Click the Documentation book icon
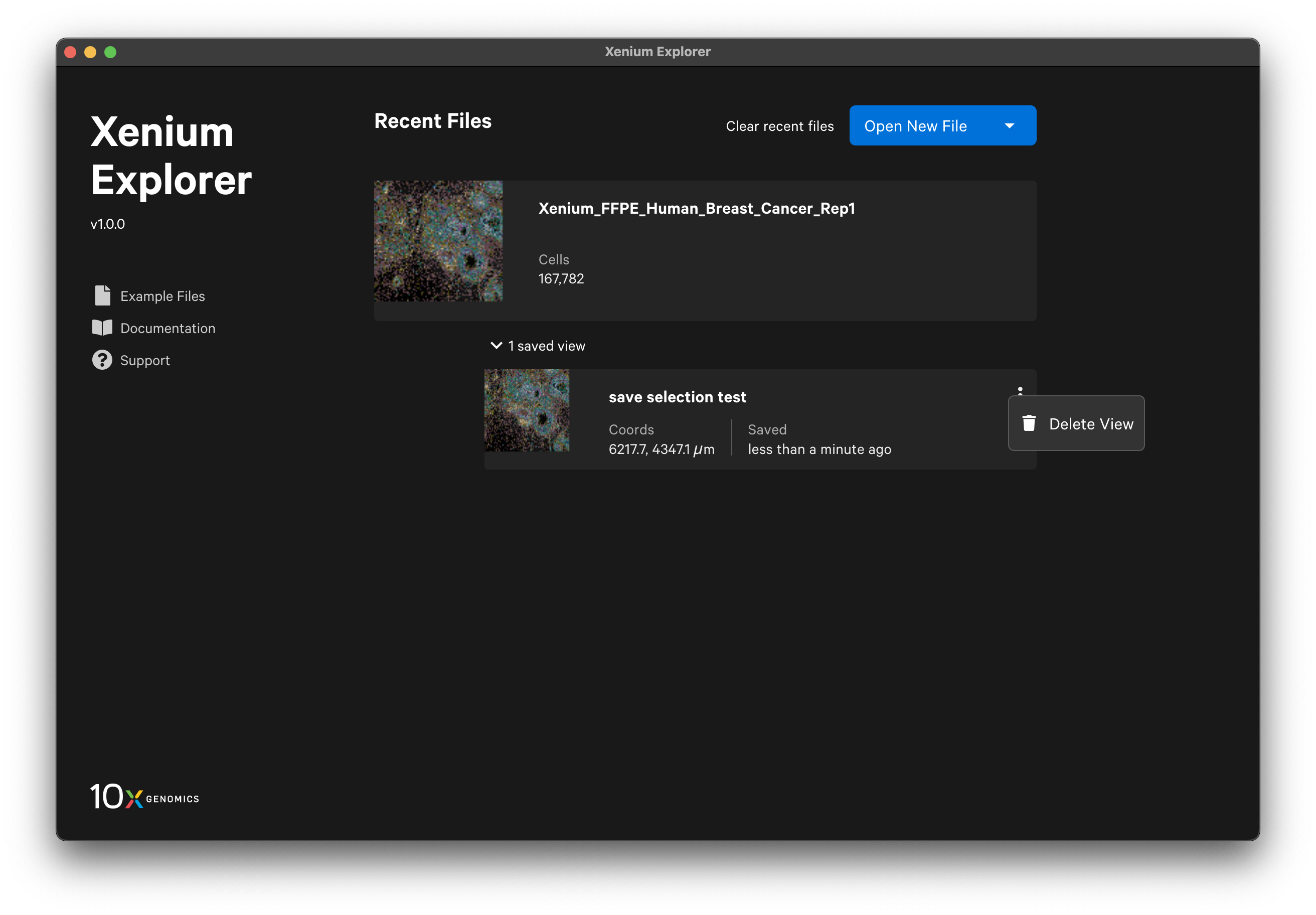Image resolution: width=1316 pixels, height=915 pixels. click(x=103, y=328)
